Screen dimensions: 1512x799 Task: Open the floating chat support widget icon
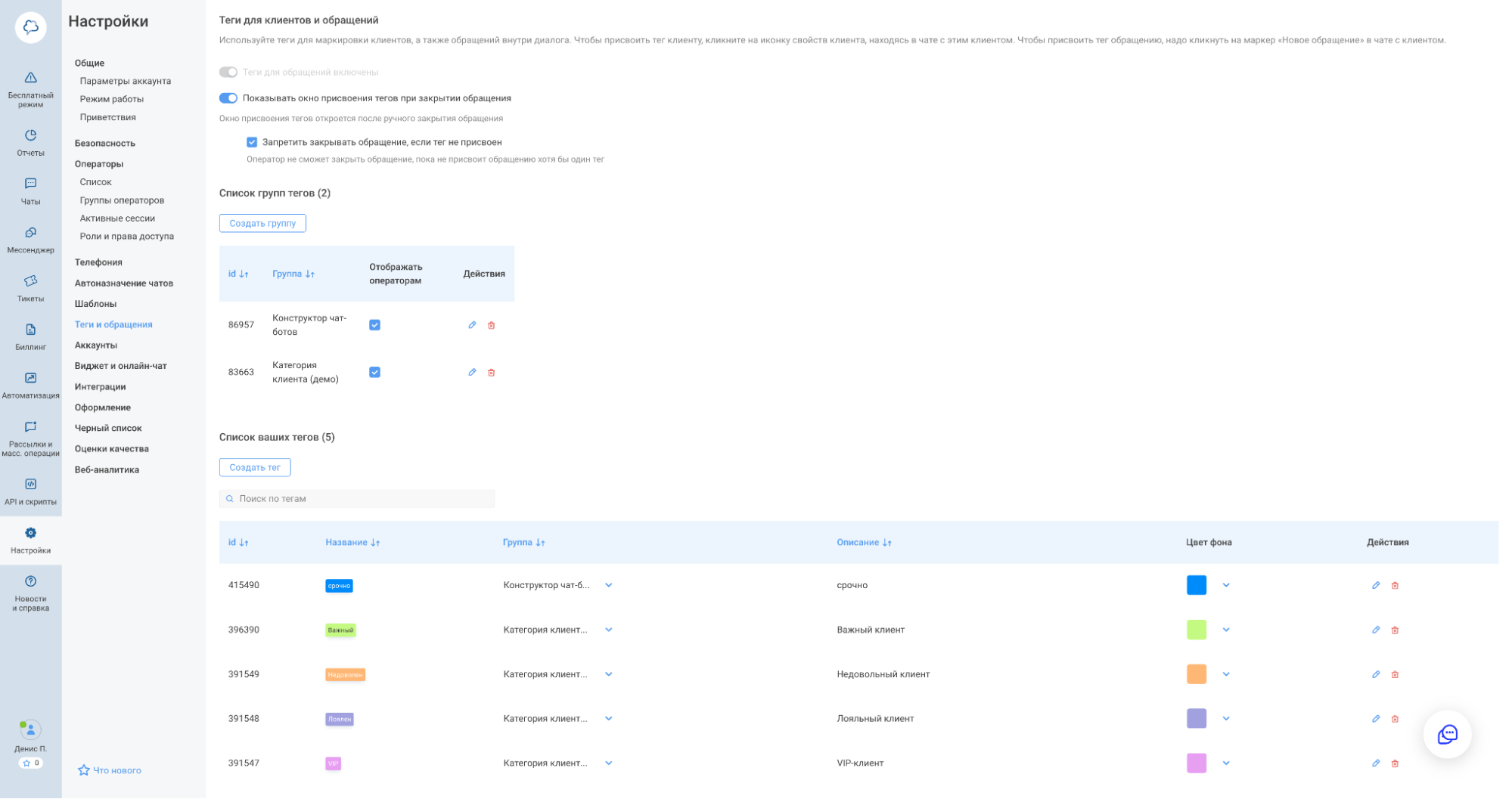click(x=1447, y=734)
